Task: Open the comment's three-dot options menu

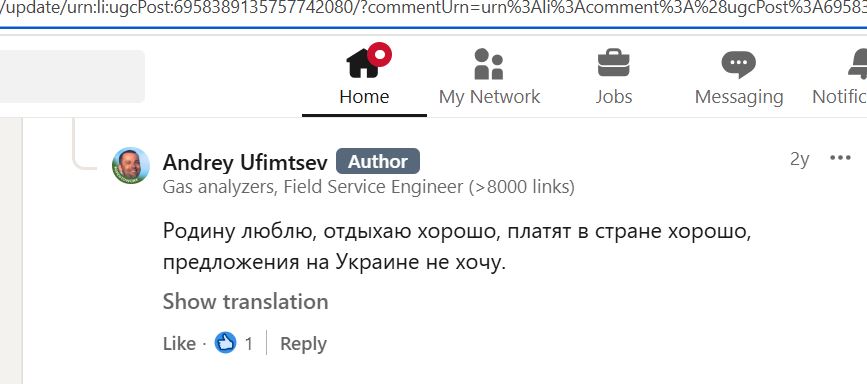Action: (x=840, y=158)
